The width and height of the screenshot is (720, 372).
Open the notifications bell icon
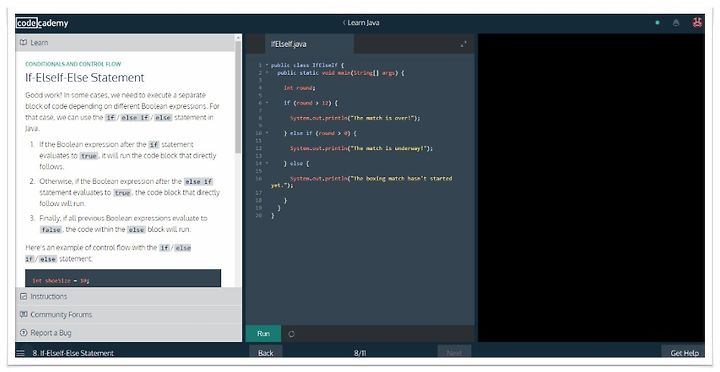tap(676, 23)
